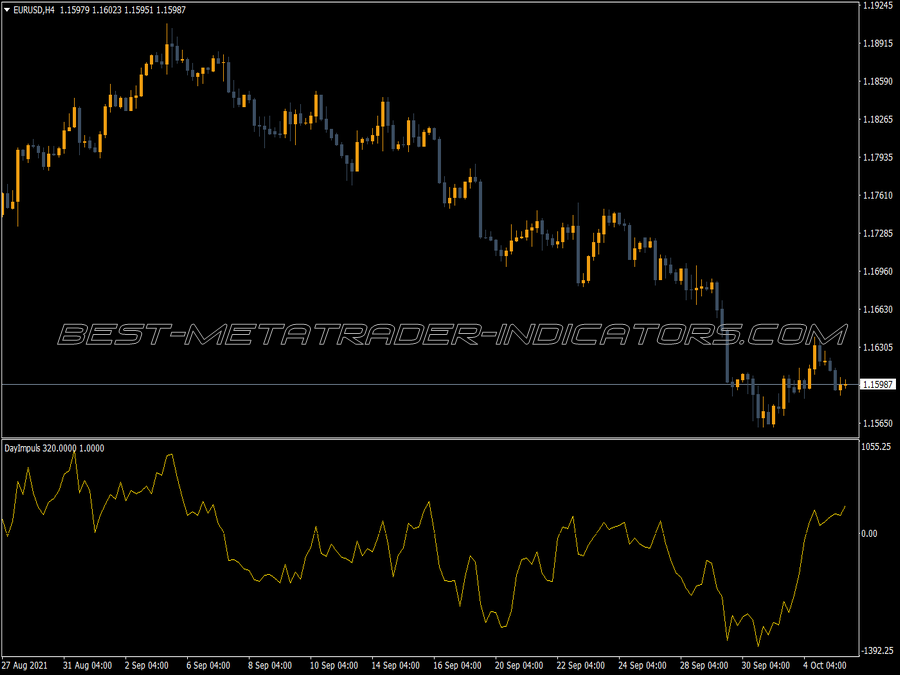This screenshot has width=900, height=675.
Task: Click the 24 Sep 04:00 time label
Action: point(642,666)
